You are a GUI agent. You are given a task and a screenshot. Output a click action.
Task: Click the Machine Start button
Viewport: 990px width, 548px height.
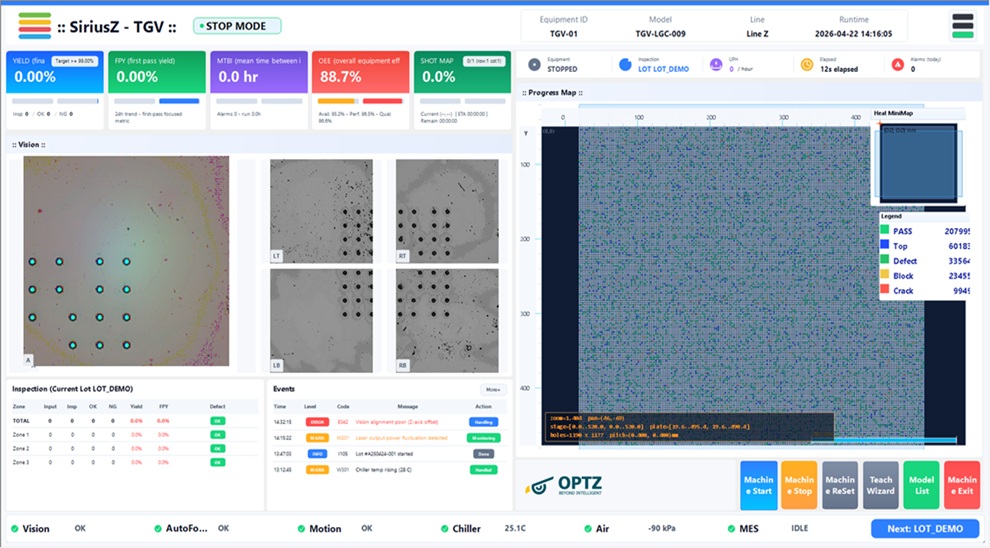(758, 485)
